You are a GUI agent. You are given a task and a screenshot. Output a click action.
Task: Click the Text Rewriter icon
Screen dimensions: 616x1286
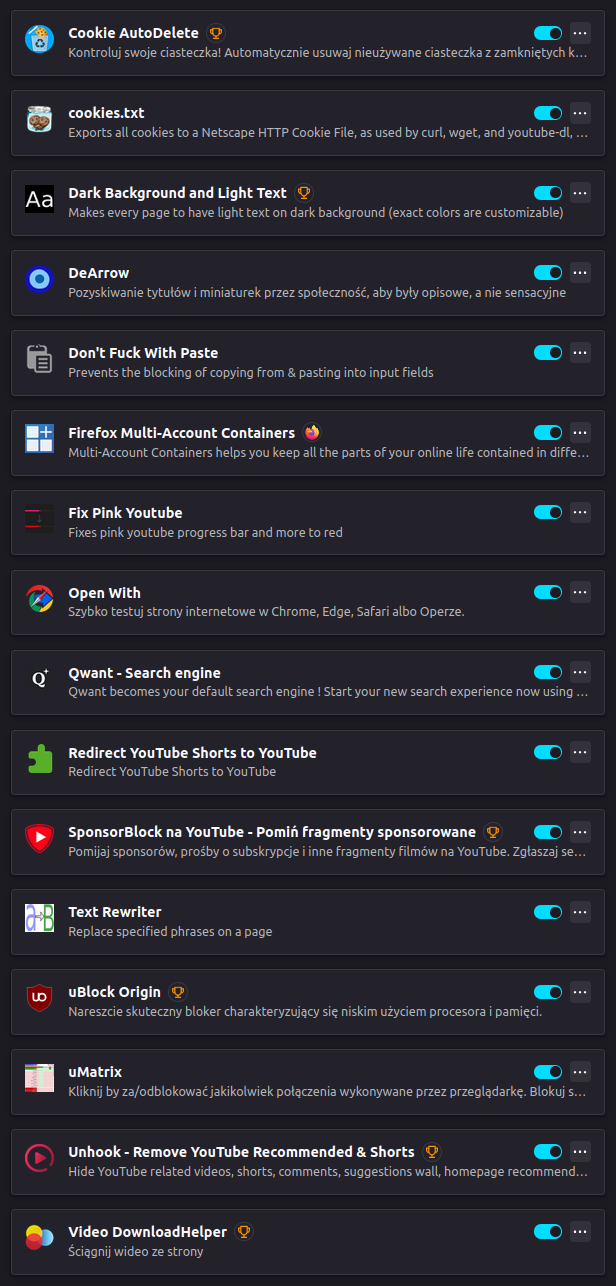pyautogui.click(x=39, y=918)
